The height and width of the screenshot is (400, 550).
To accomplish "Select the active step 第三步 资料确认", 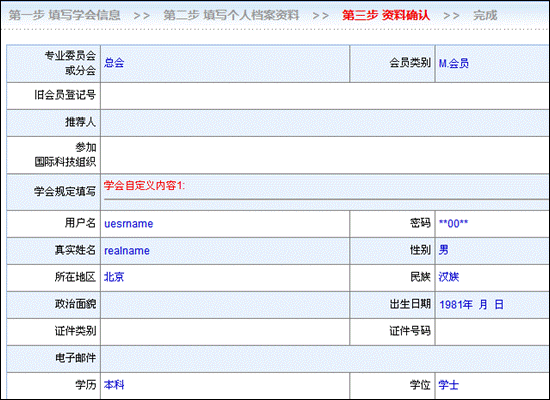I will (386, 15).
